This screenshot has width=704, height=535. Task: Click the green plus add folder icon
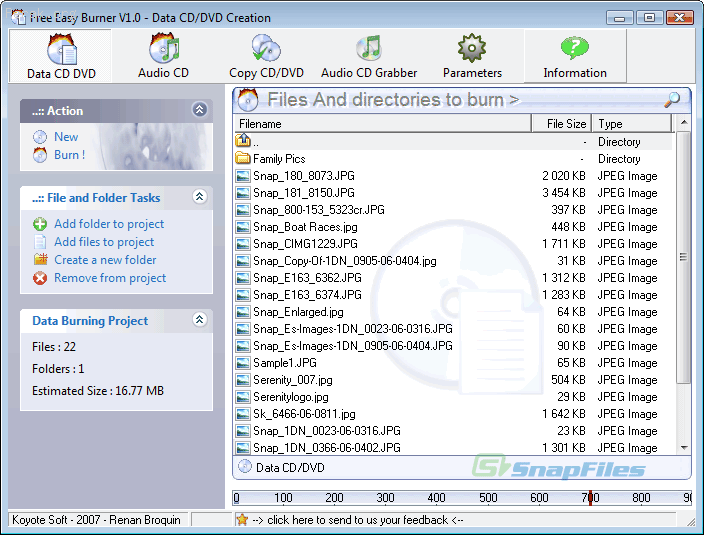pos(40,224)
